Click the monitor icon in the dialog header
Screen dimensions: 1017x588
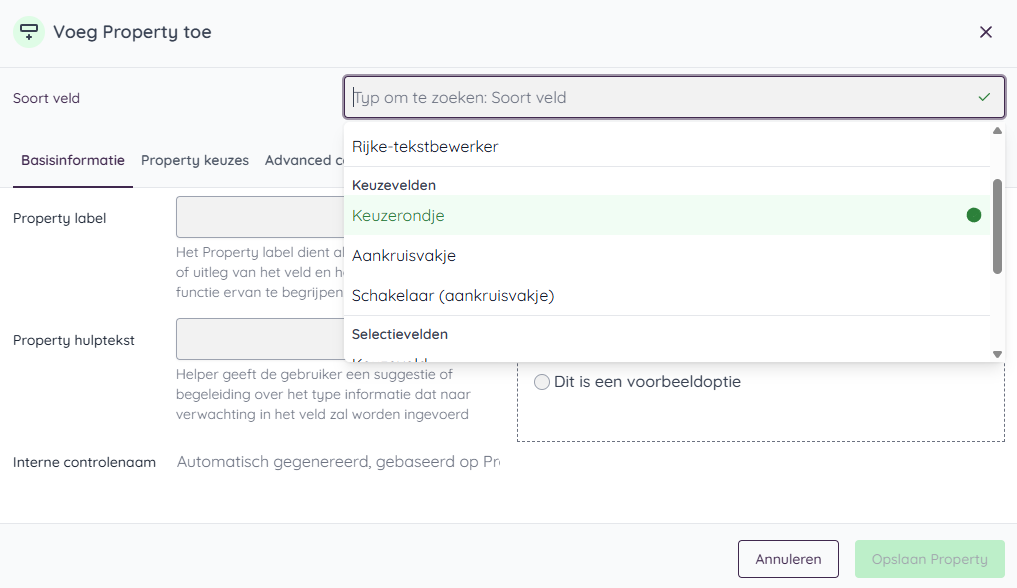tap(29, 31)
